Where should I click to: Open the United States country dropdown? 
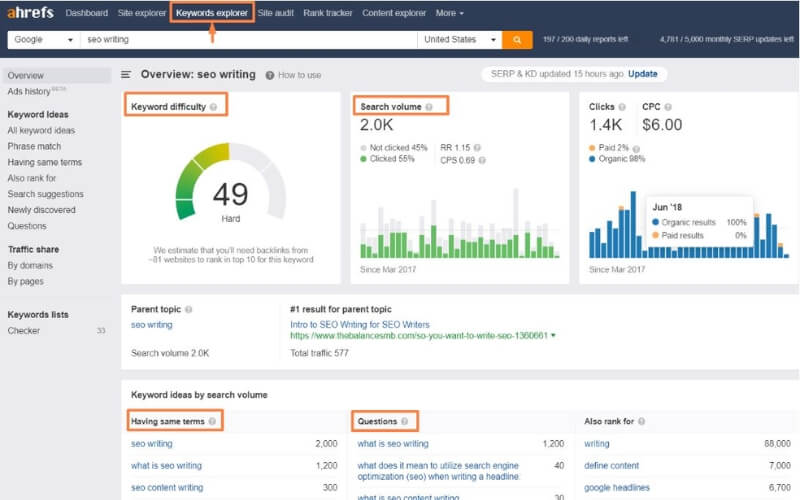point(459,40)
